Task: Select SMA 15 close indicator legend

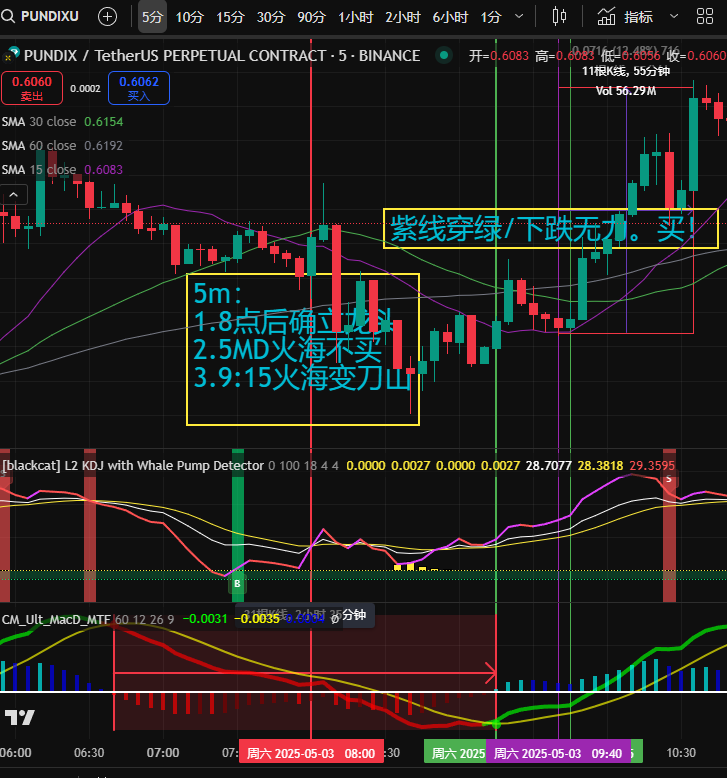Action: (x=62, y=169)
